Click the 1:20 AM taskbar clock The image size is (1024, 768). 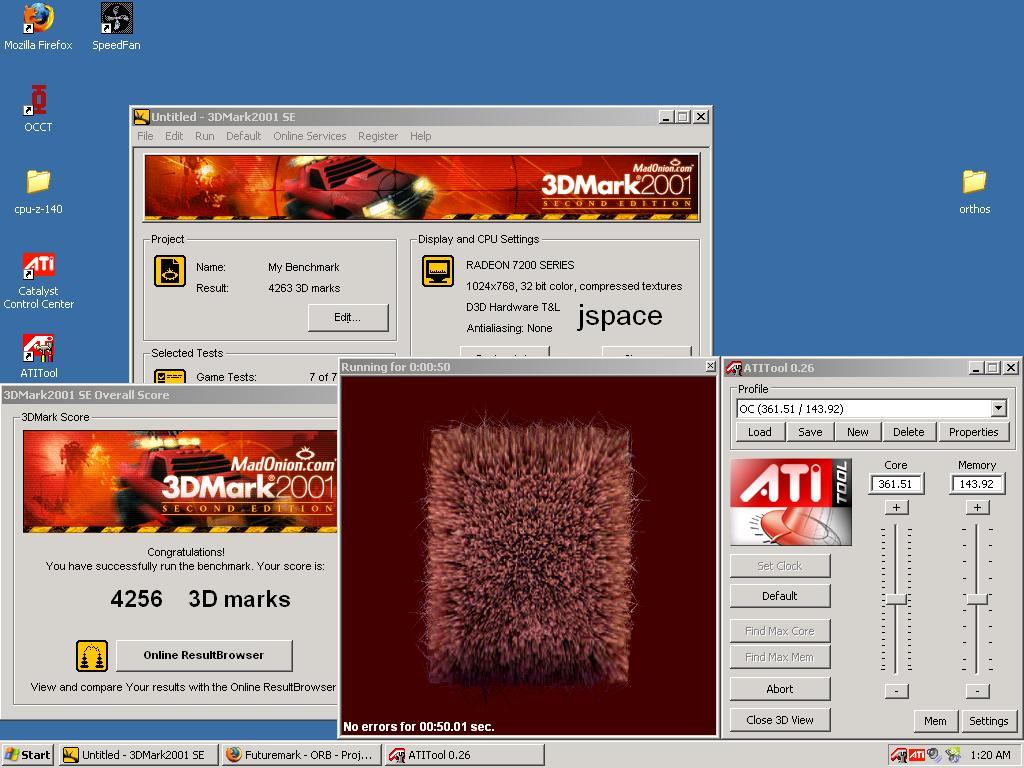point(990,755)
